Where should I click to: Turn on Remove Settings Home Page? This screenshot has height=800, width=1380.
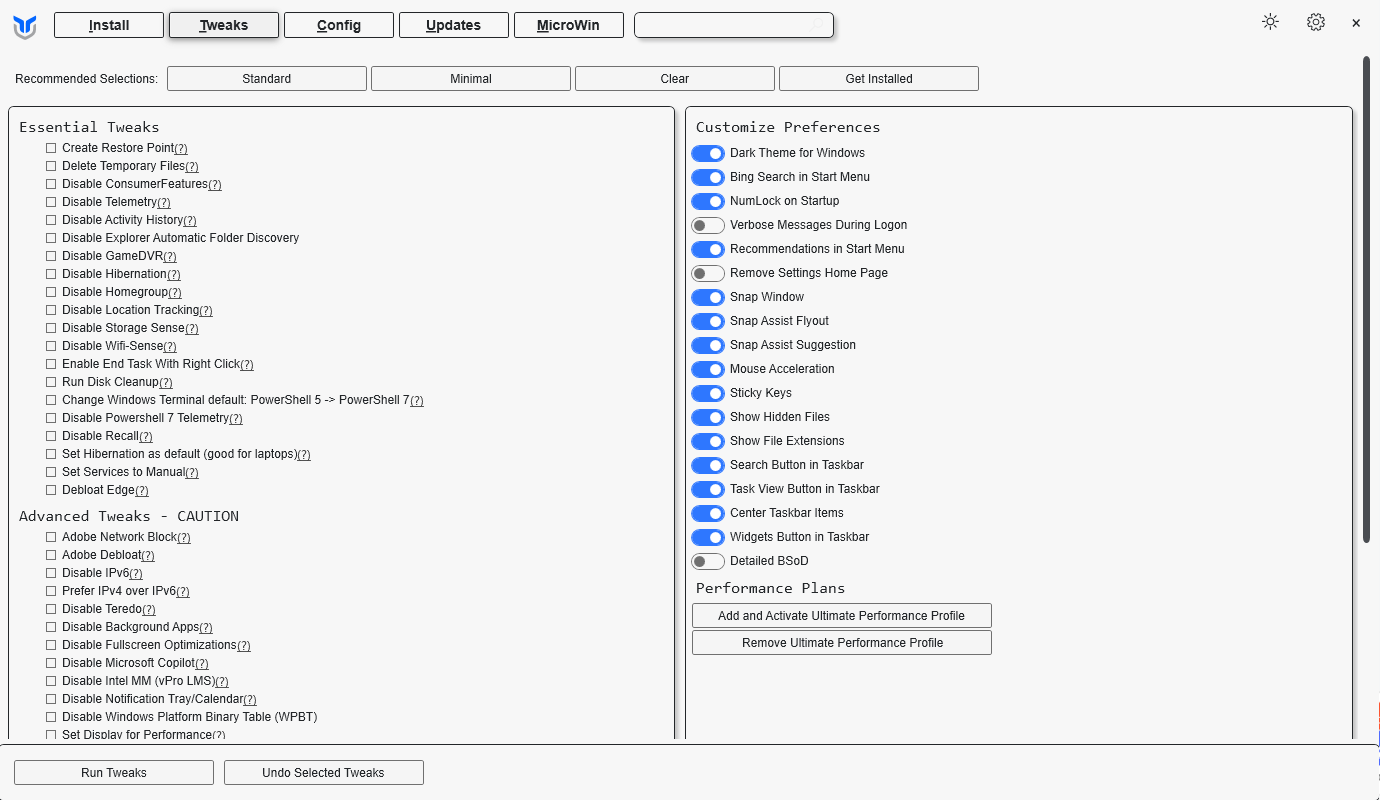click(x=708, y=273)
